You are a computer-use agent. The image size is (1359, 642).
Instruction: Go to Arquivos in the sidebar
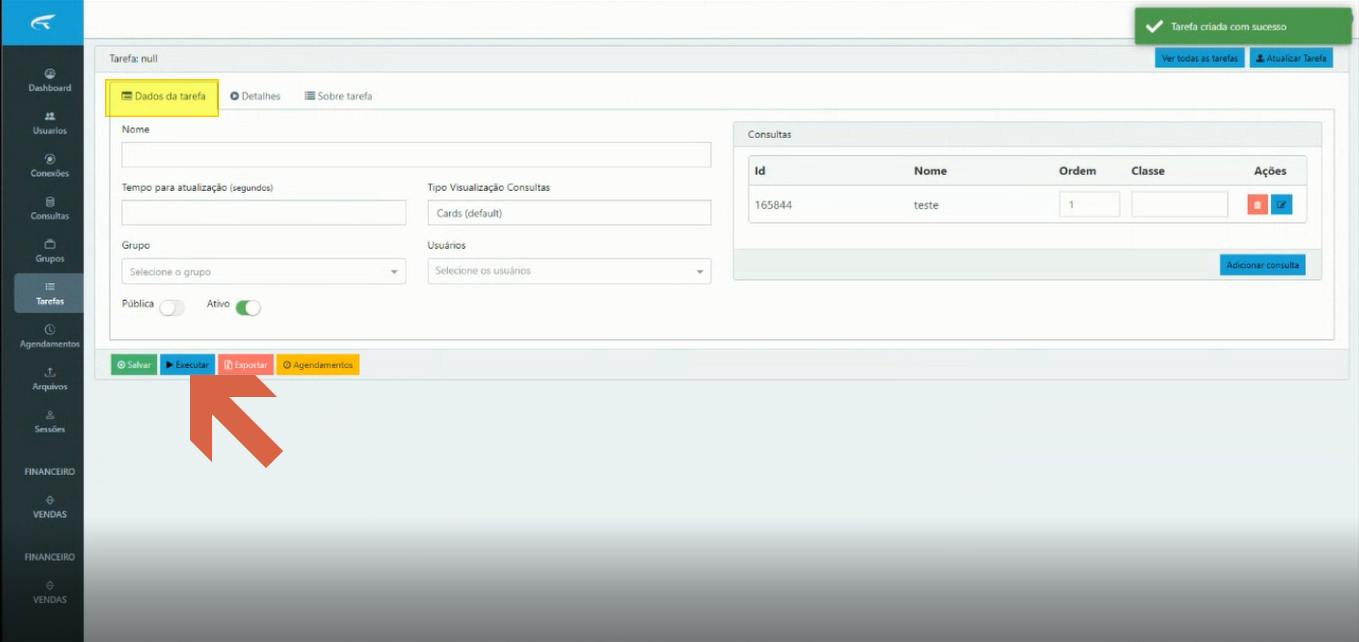click(x=49, y=379)
